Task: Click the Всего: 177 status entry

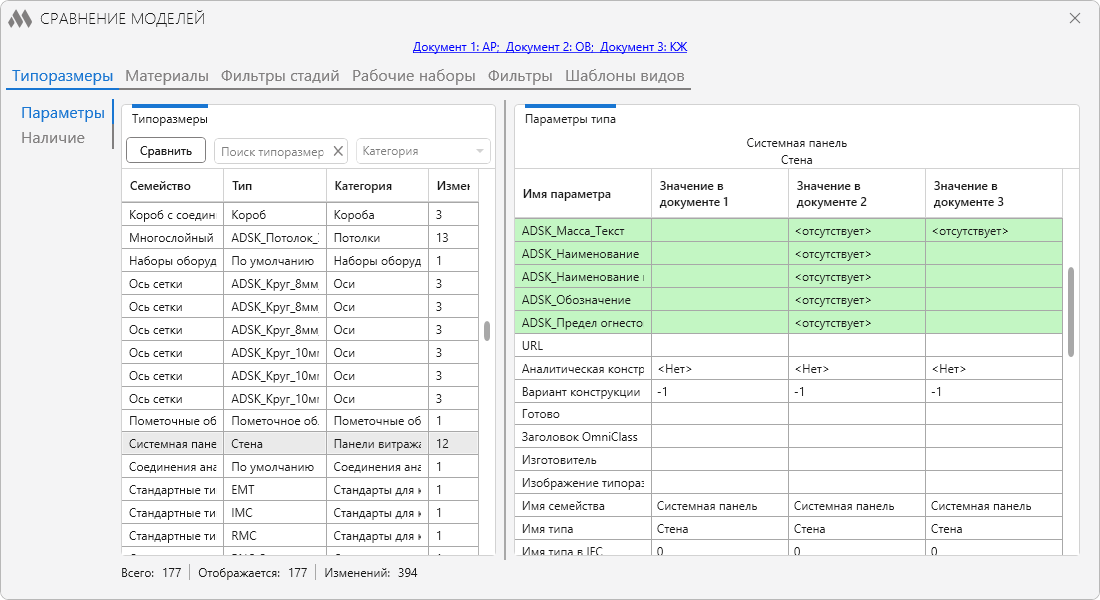Action: tap(151, 573)
